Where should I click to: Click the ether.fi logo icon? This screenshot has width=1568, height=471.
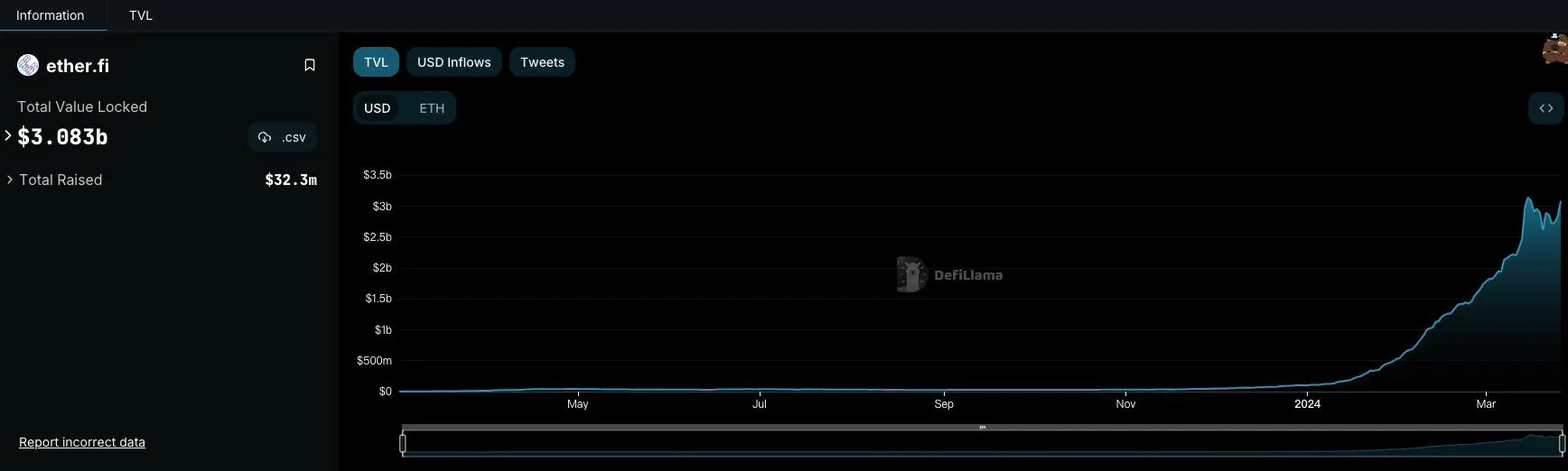tap(28, 65)
